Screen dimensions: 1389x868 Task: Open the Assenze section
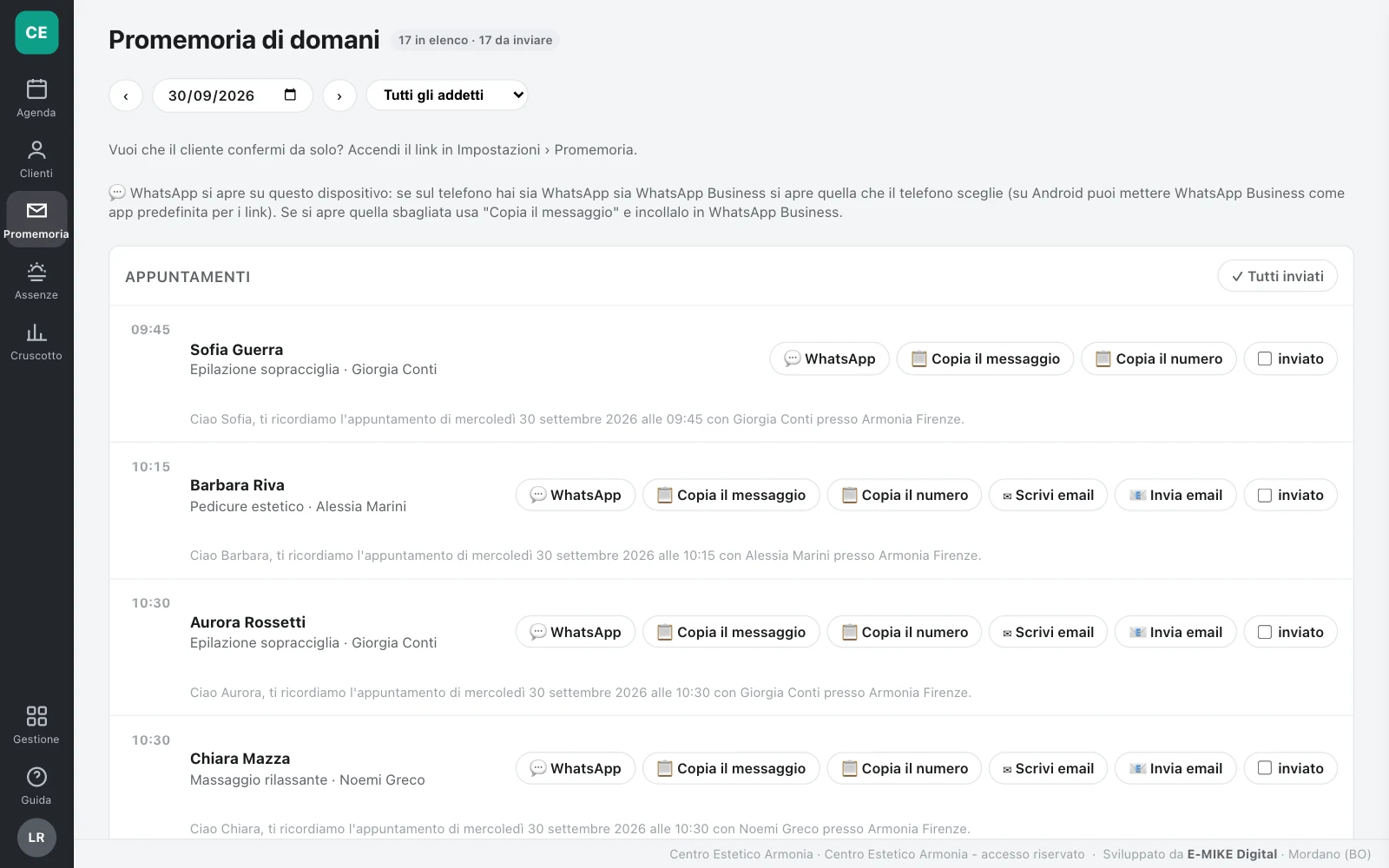click(36, 280)
